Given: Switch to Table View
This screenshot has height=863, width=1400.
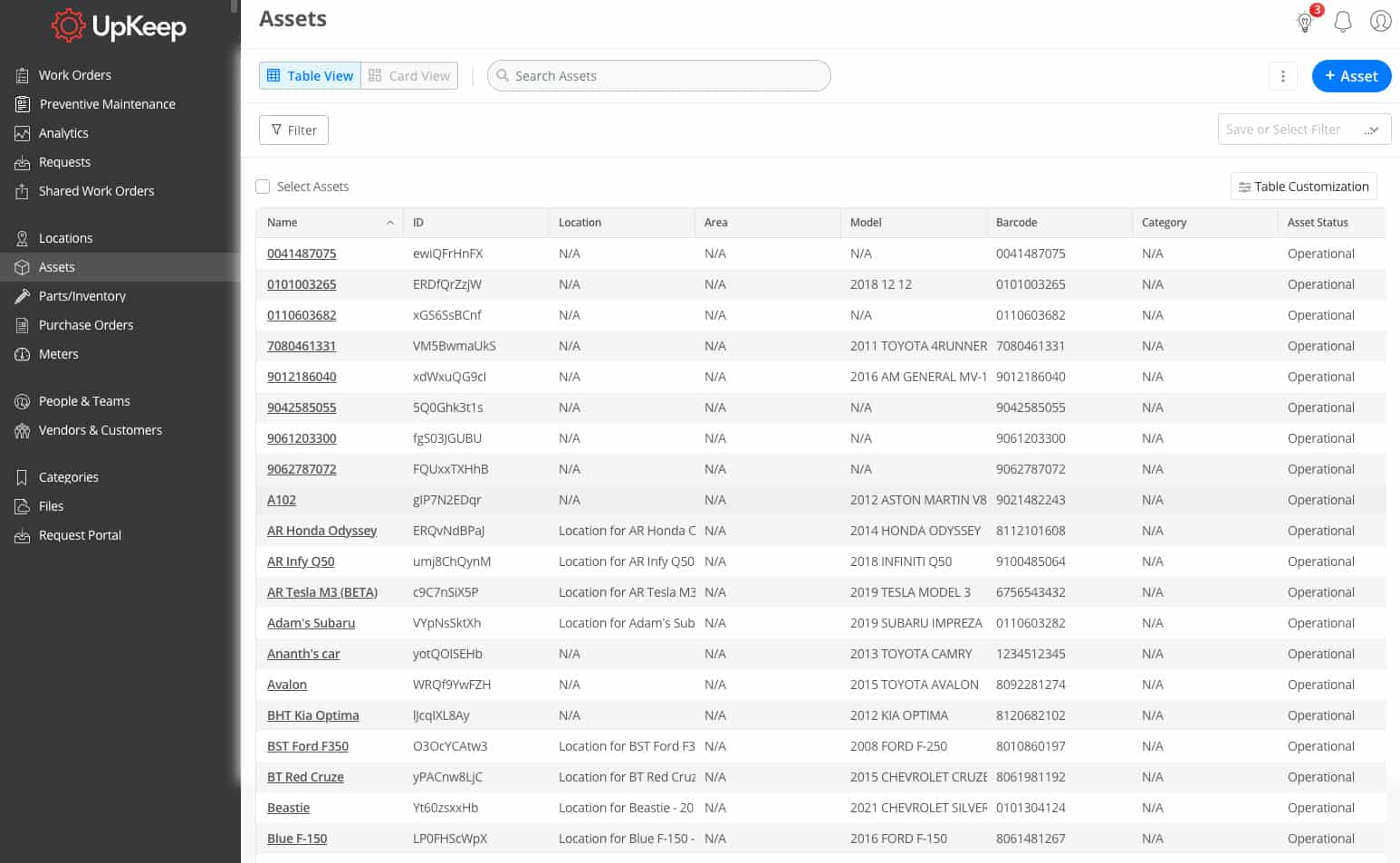Looking at the screenshot, I should point(310,76).
